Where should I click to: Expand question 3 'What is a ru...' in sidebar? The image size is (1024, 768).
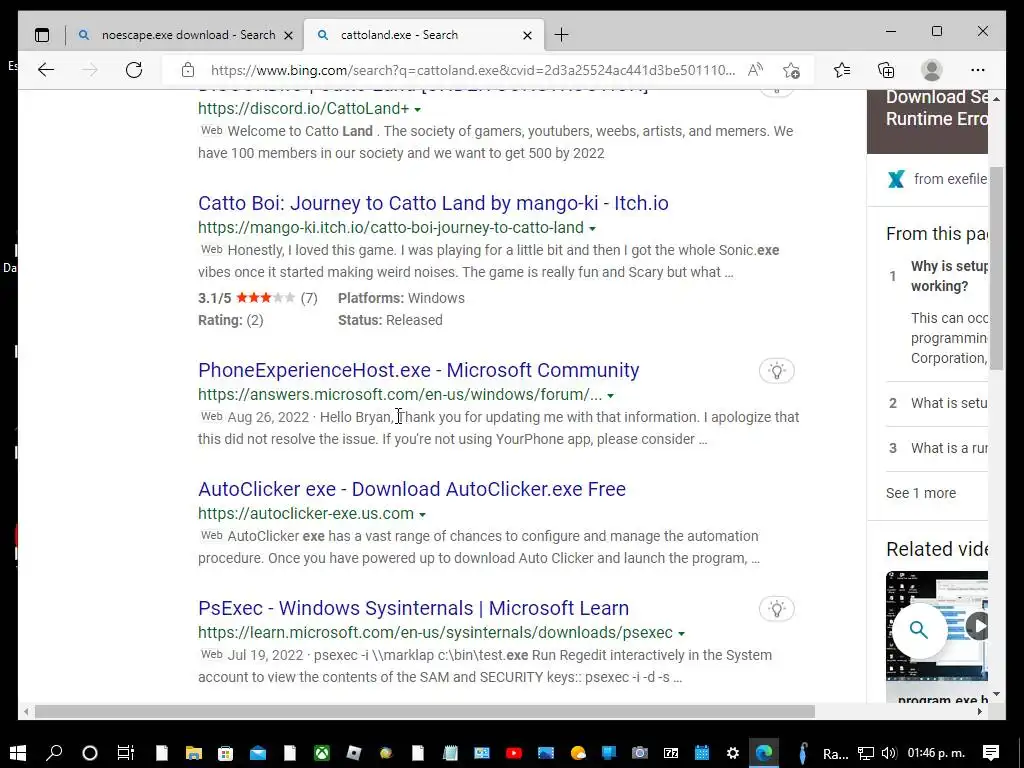pos(936,448)
